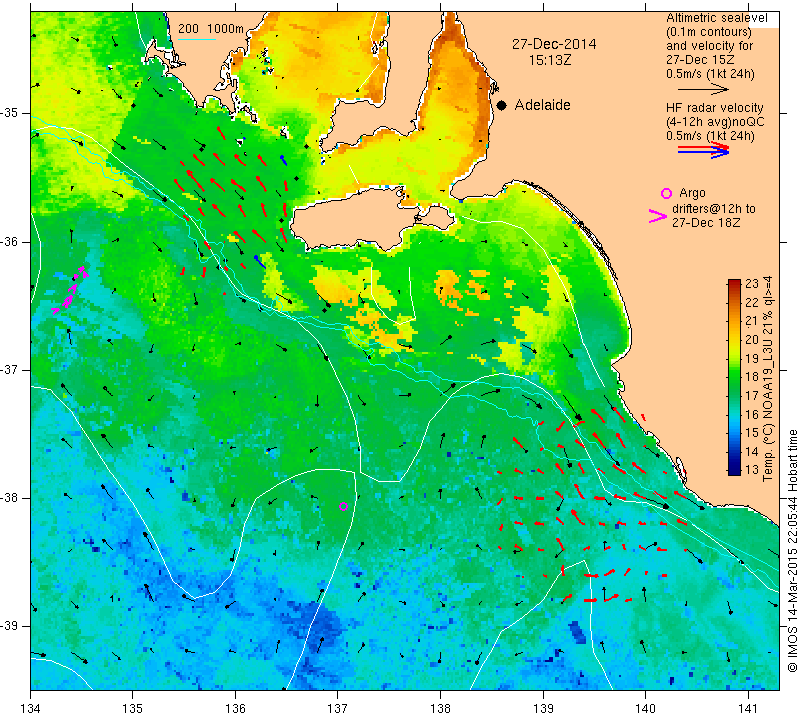This screenshot has width=800, height=720.
Task: Click the HF radar velocity legend text
Action: point(714,108)
